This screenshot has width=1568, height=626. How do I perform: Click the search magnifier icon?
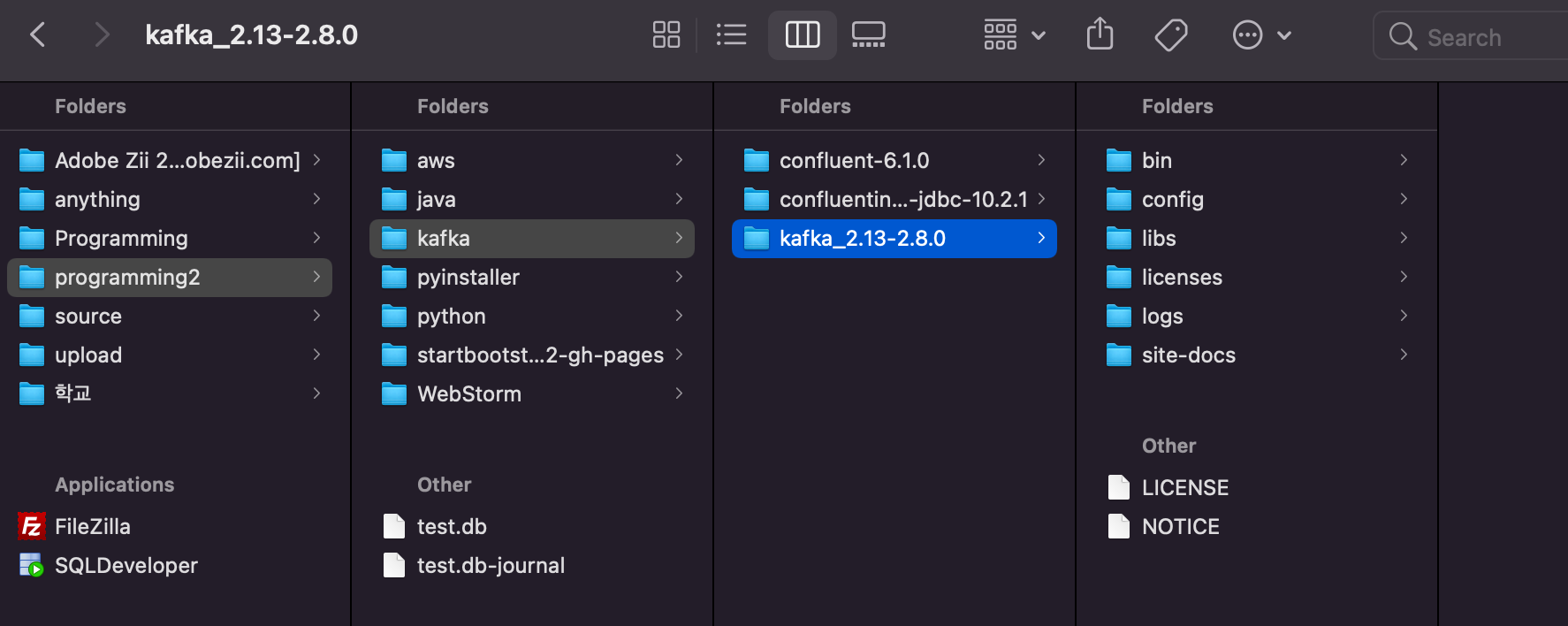pyautogui.click(x=1402, y=36)
